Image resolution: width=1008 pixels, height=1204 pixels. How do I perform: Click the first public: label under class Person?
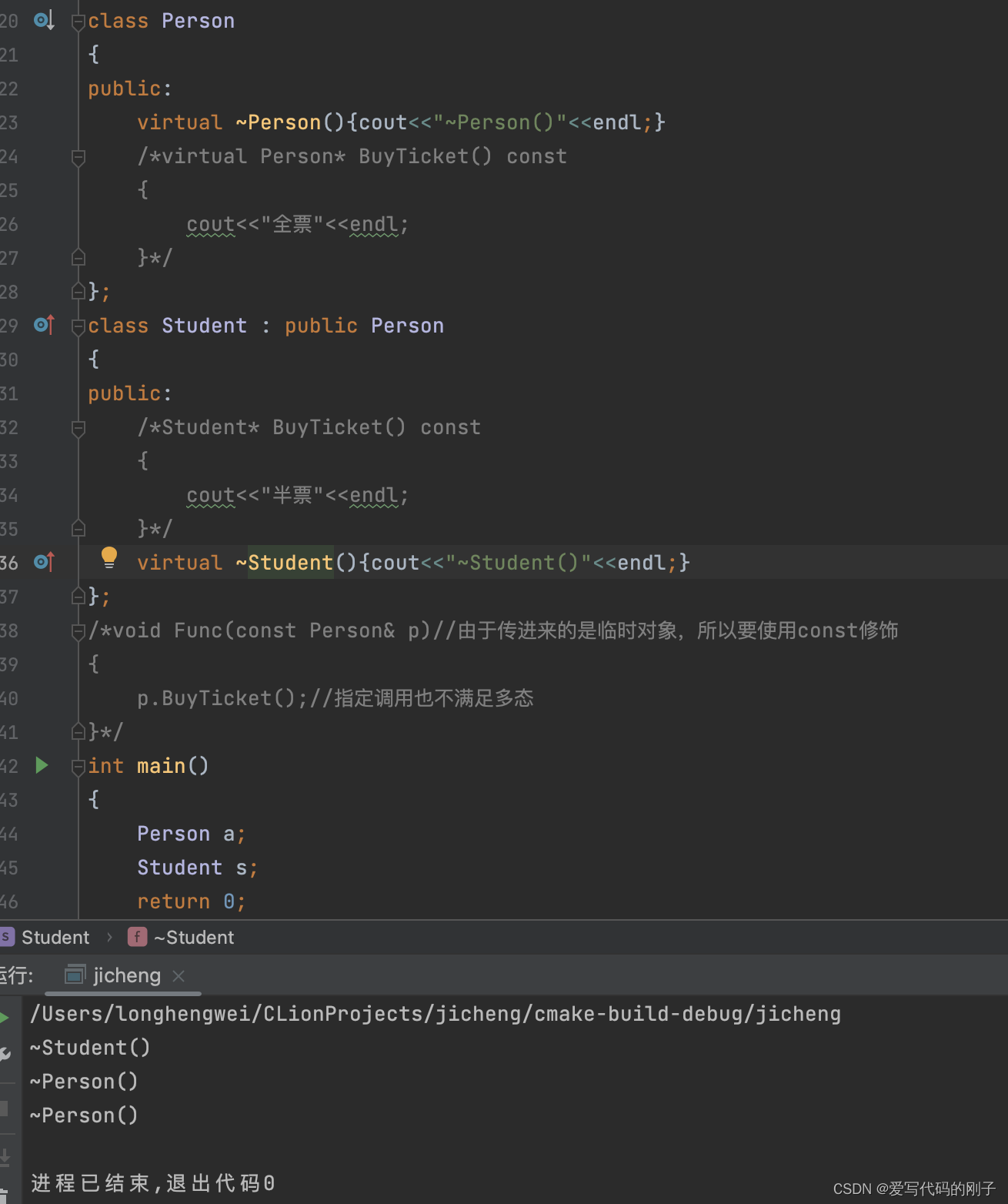130,89
